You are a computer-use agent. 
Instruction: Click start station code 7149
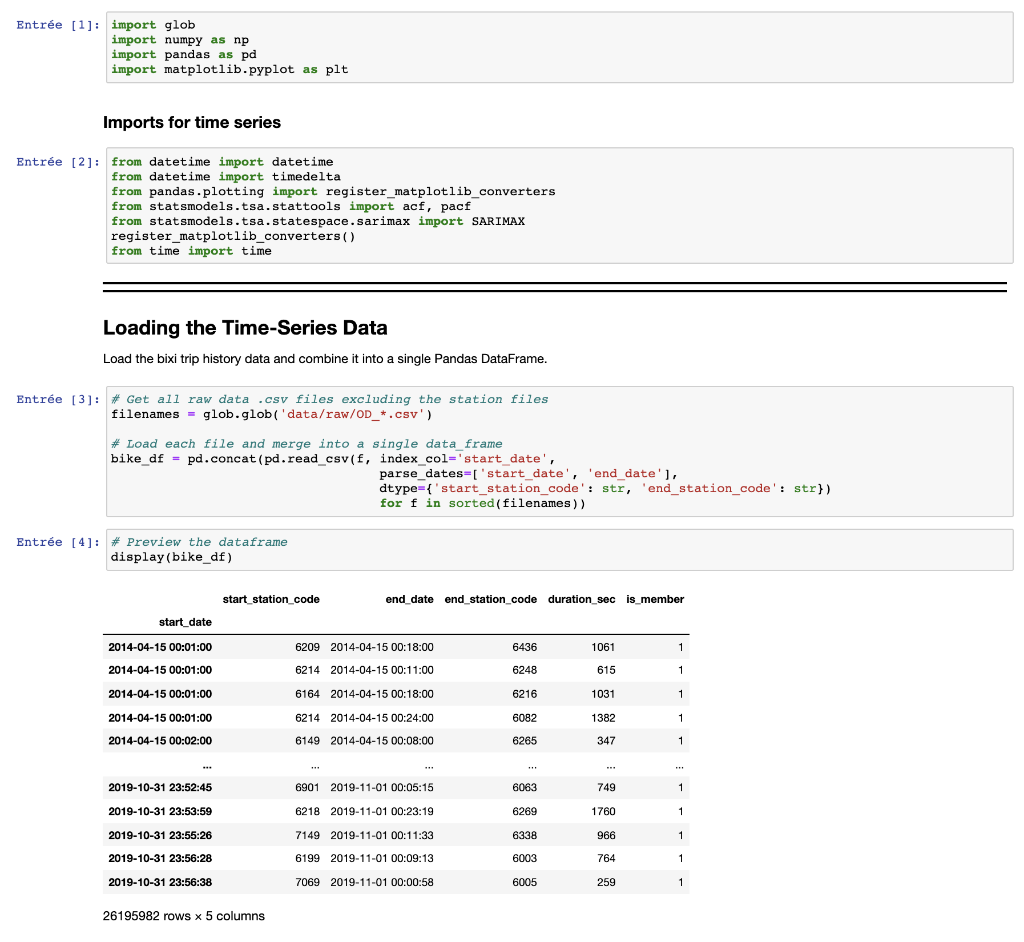pos(308,835)
